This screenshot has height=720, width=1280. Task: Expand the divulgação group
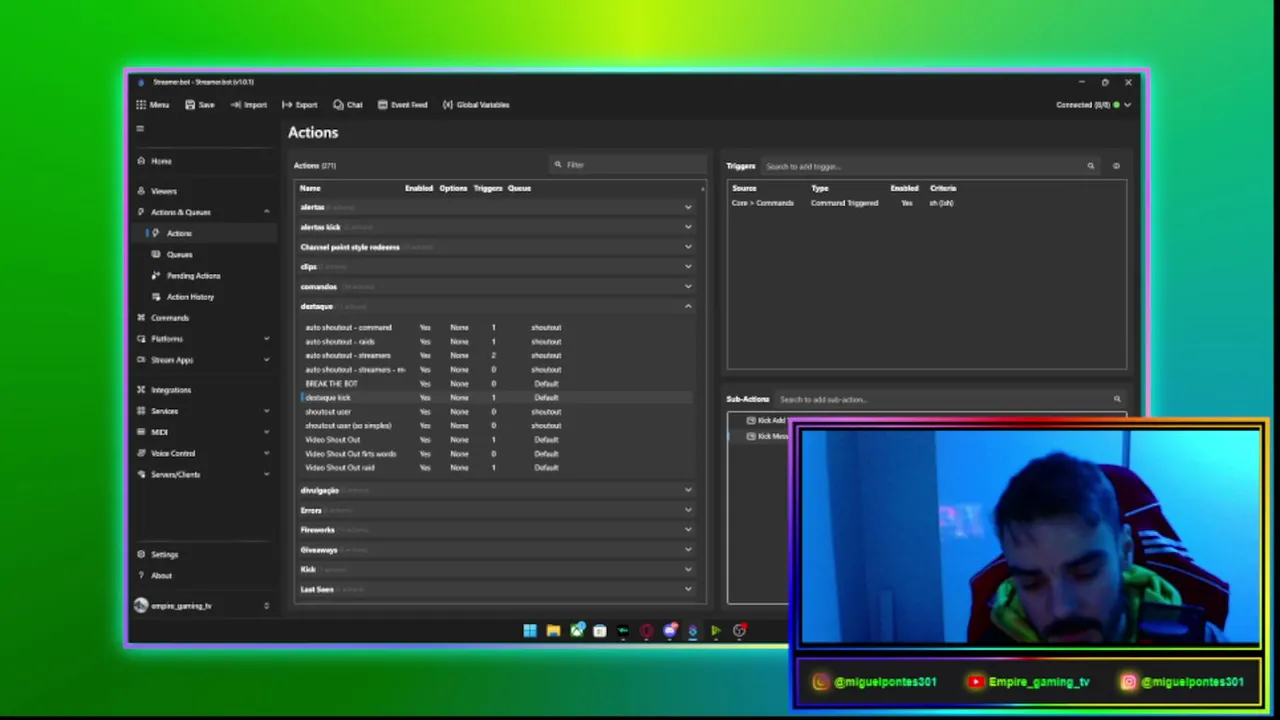point(688,490)
